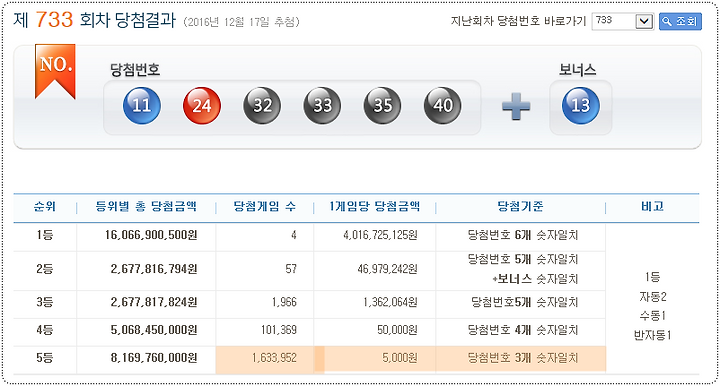Click total prize 2,677,817,824원

[x=154, y=302]
